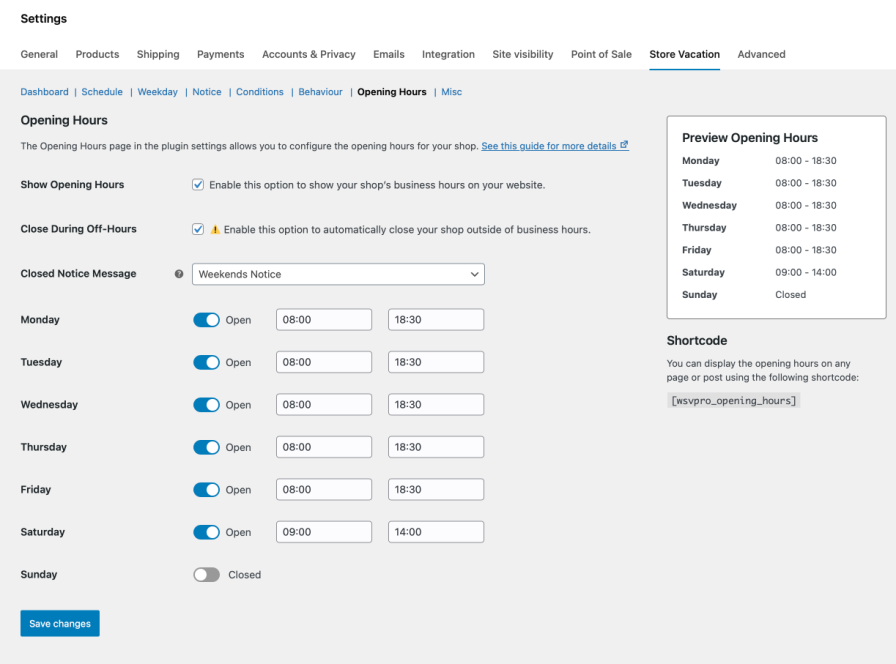Click the help icon beside Closed Notice Message
This screenshot has height=664, width=896.
(179, 274)
